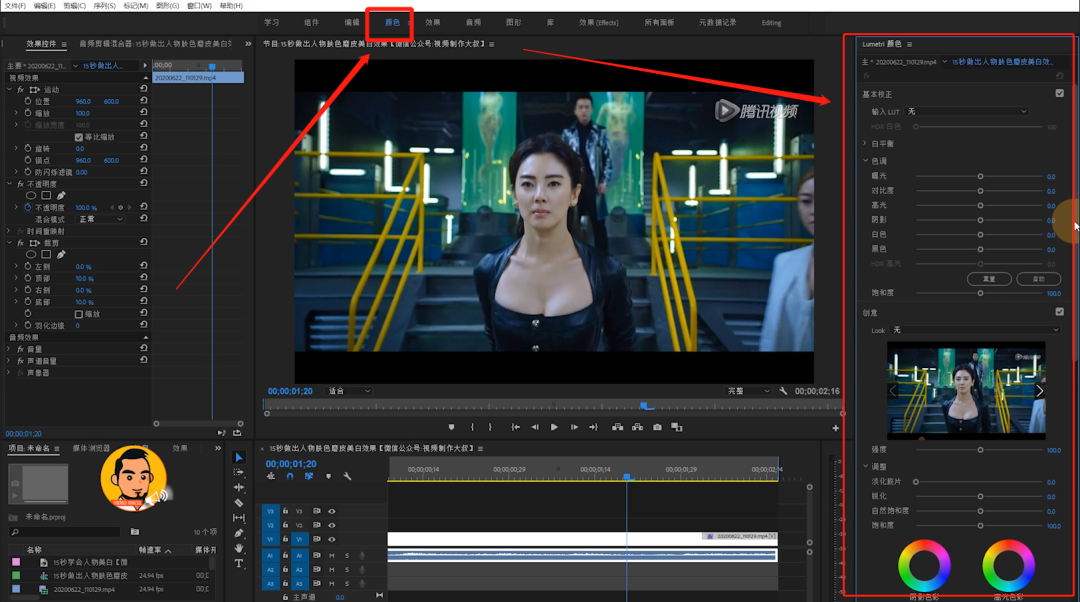Click the opacity Pen mask tool
This screenshot has width=1080, height=602.
tap(61, 196)
